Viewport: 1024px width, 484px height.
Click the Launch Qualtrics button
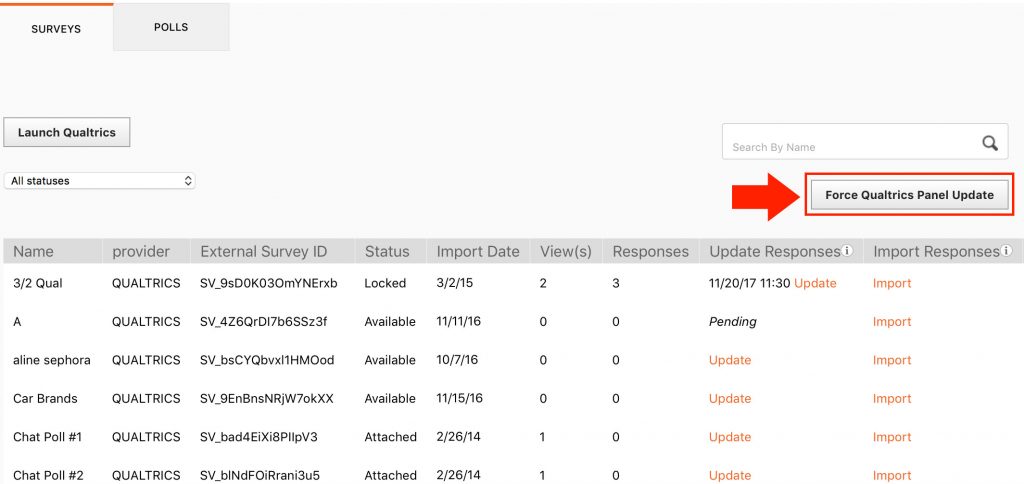(x=67, y=132)
